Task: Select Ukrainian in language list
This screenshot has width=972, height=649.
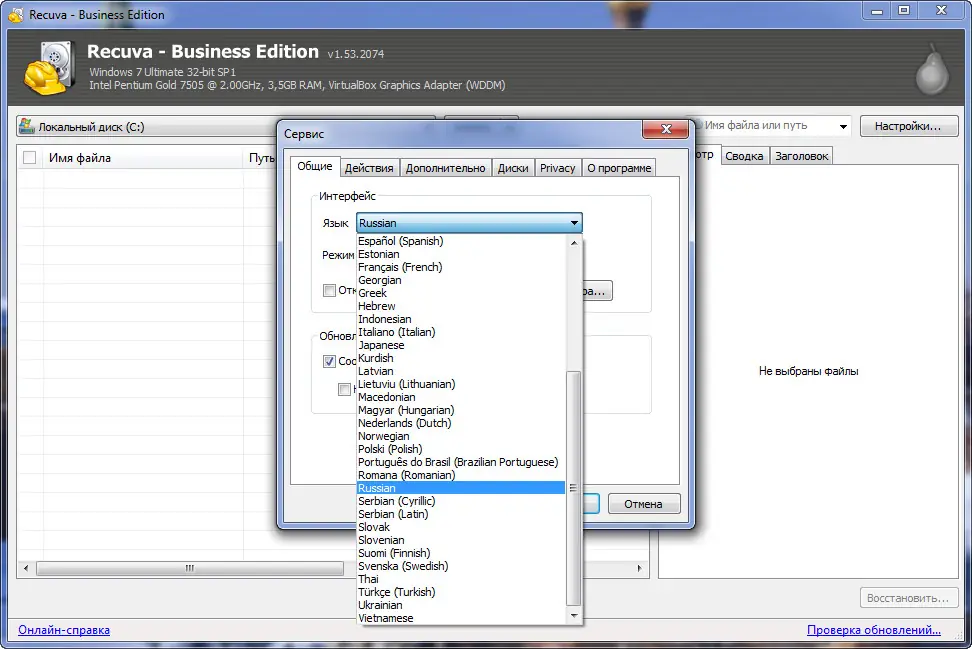Action: tap(461, 606)
